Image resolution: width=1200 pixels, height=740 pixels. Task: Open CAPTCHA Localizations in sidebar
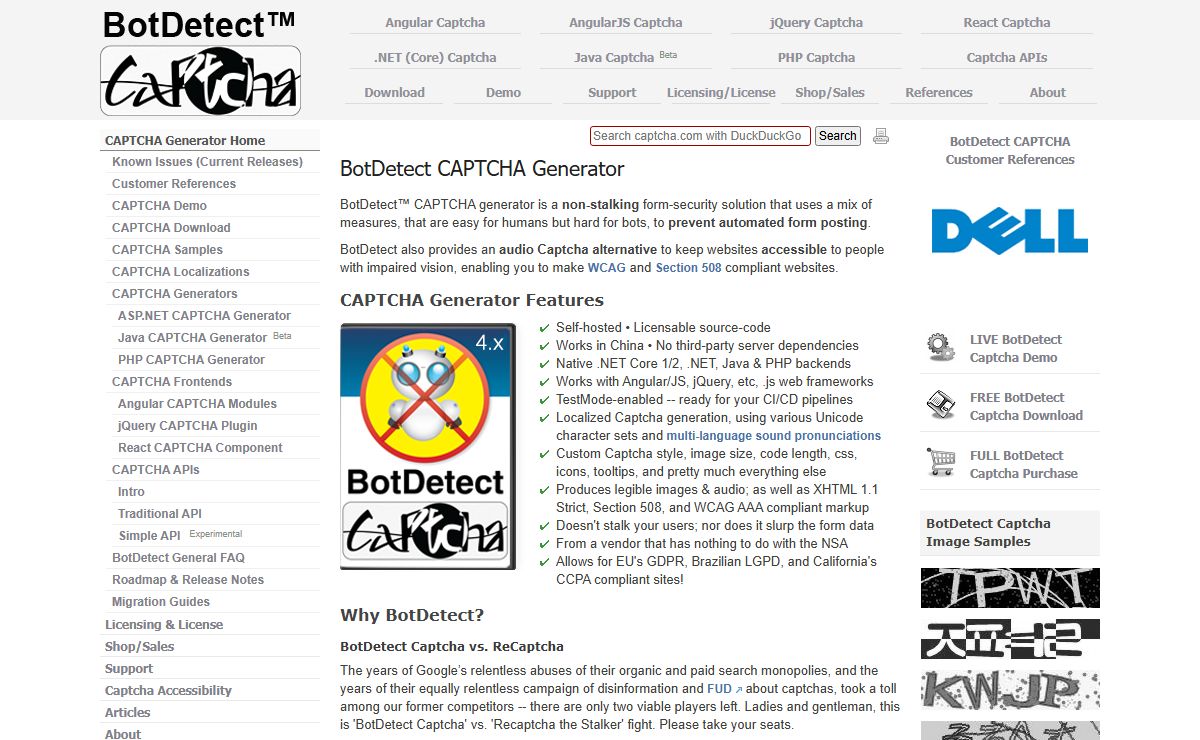pyautogui.click(x=181, y=272)
